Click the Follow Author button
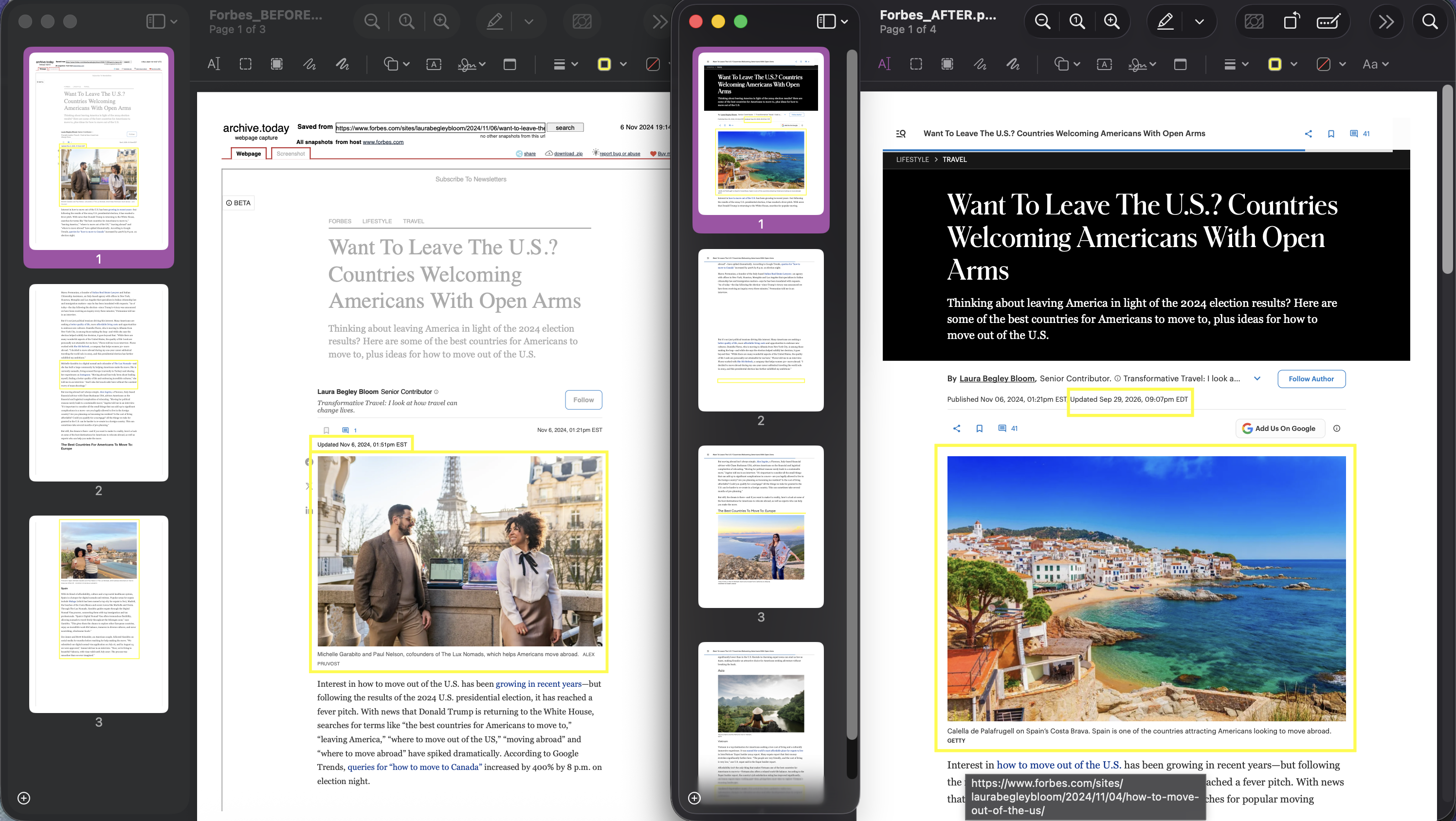The height and width of the screenshot is (821, 1456). point(1311,378)
